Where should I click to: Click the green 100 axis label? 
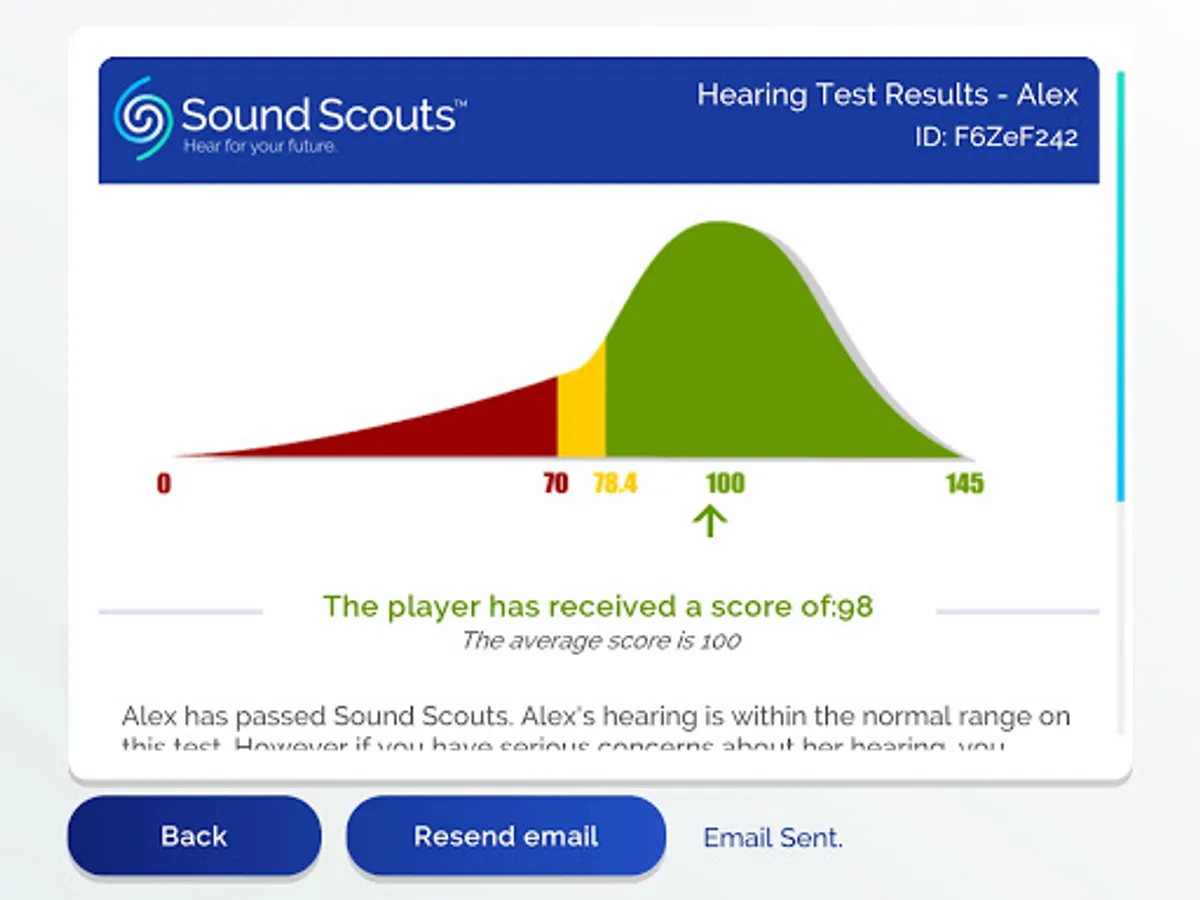pos(724,484)
